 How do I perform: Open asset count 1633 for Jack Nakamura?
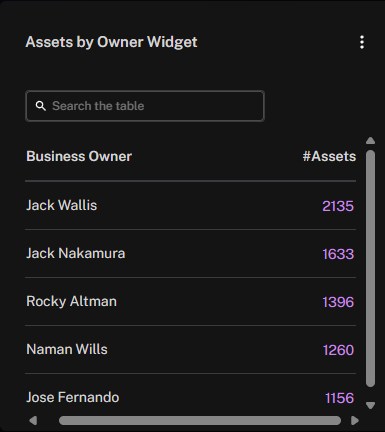tap(338, 254)
